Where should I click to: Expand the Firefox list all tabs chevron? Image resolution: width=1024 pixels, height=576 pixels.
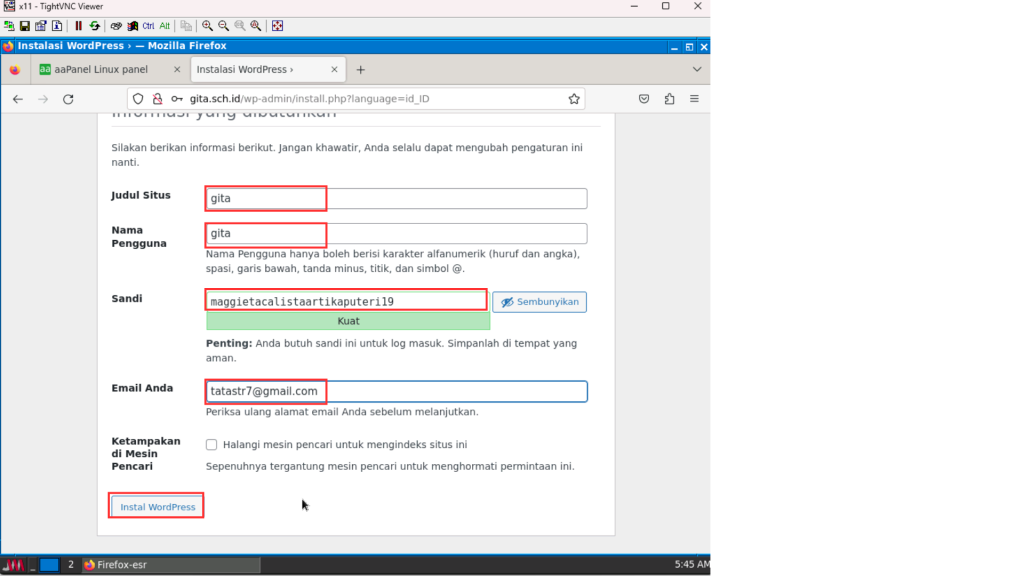click(x=697, y=70)
